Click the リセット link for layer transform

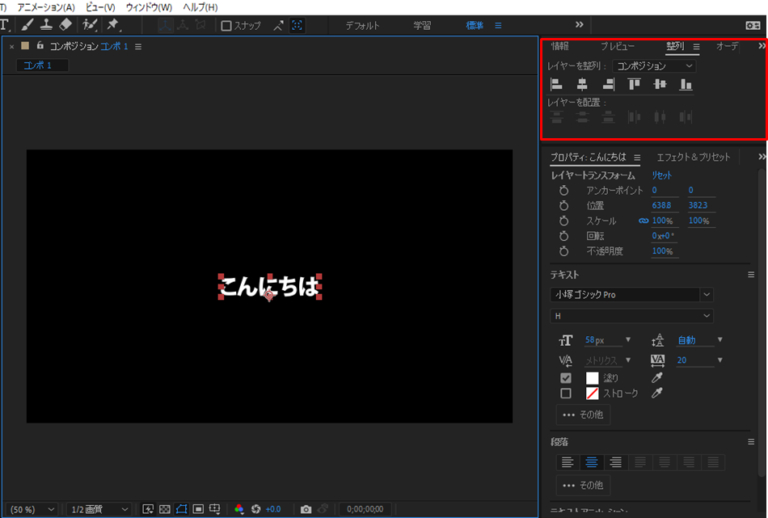coord(662,175)
